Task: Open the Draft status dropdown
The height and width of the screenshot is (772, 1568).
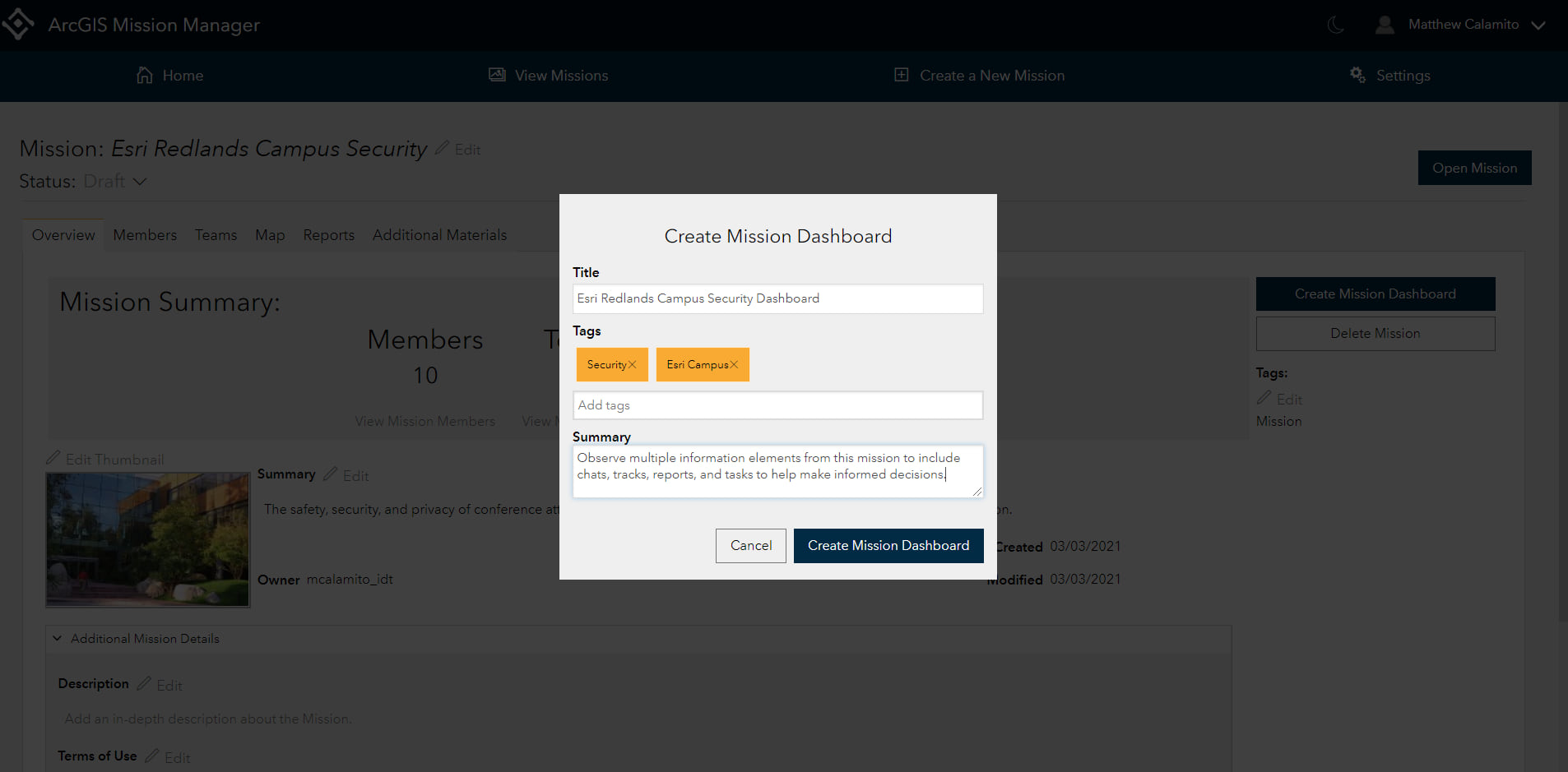Action: (x=114, y=181)
